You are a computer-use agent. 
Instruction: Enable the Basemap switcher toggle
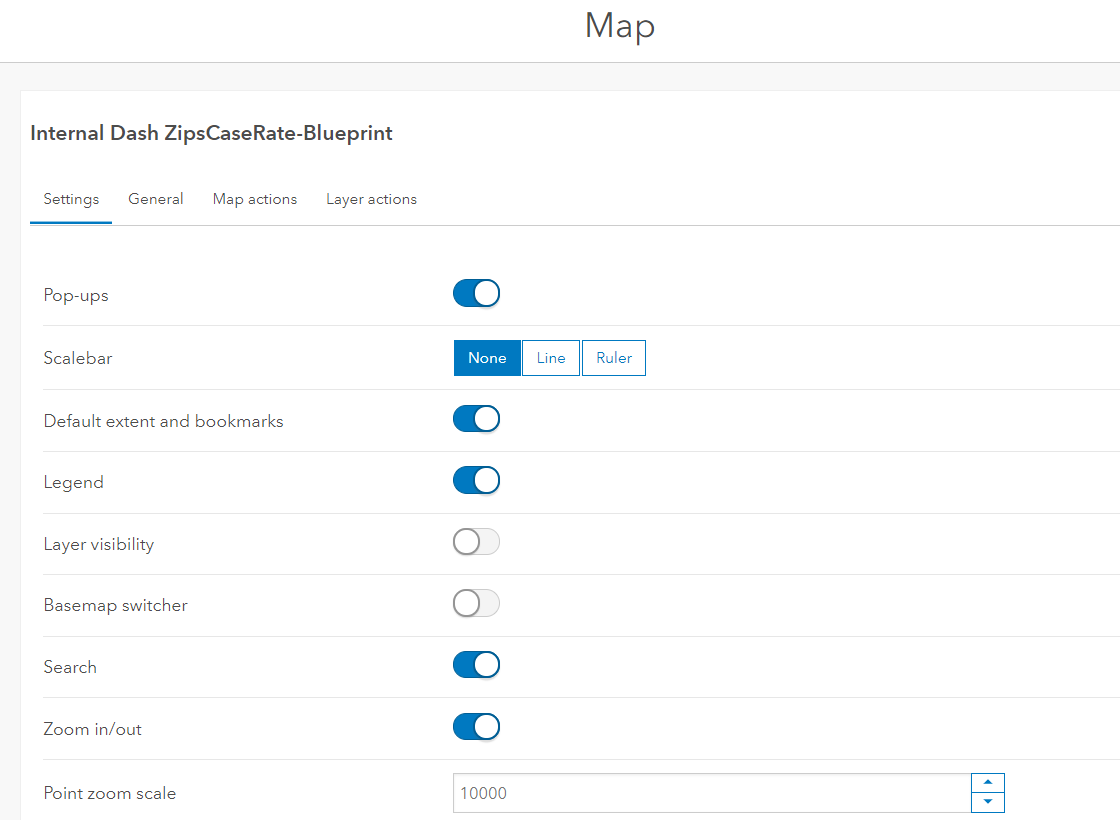pyautogui.click(x=476, y=604)
